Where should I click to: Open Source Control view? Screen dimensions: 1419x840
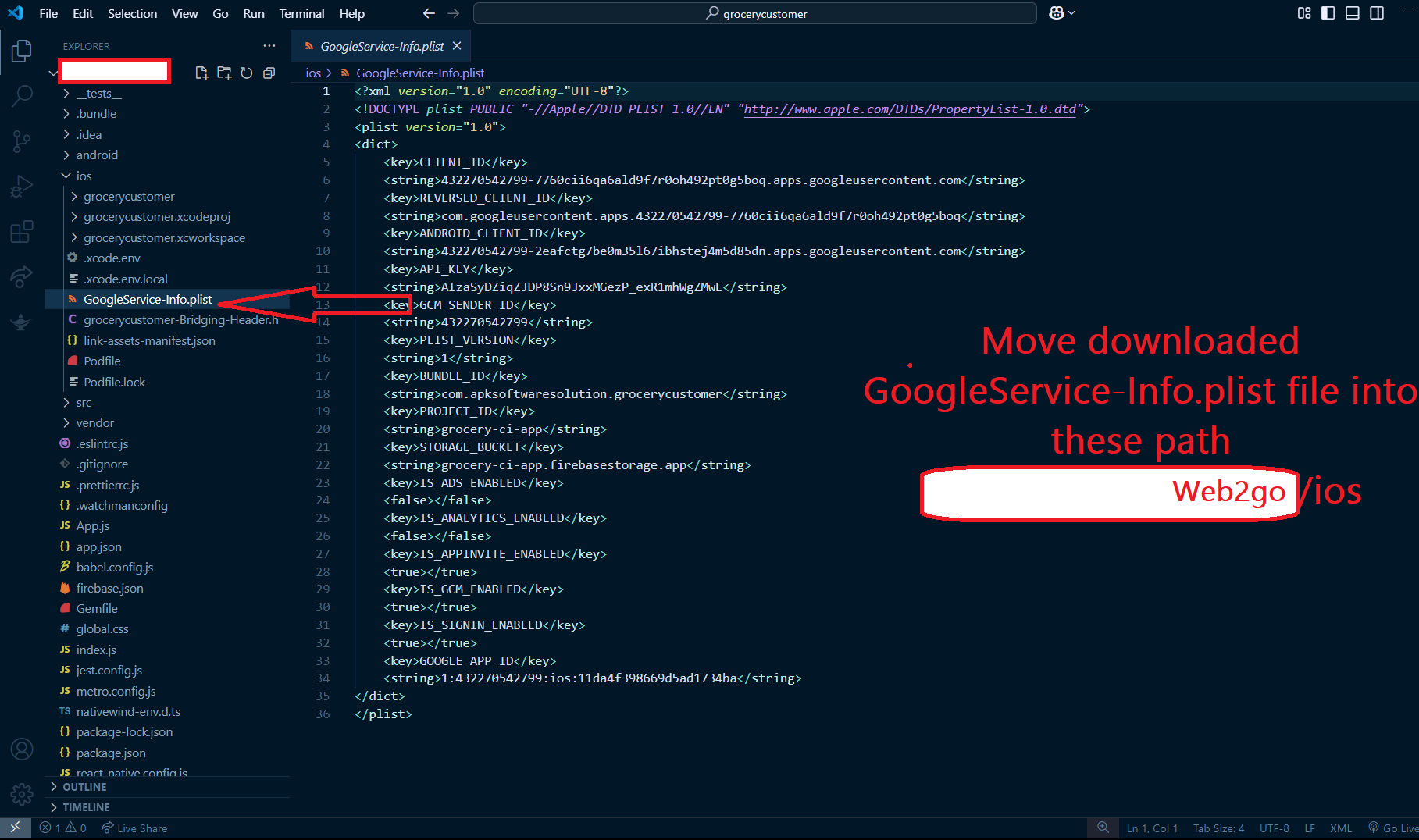point(22,141)
